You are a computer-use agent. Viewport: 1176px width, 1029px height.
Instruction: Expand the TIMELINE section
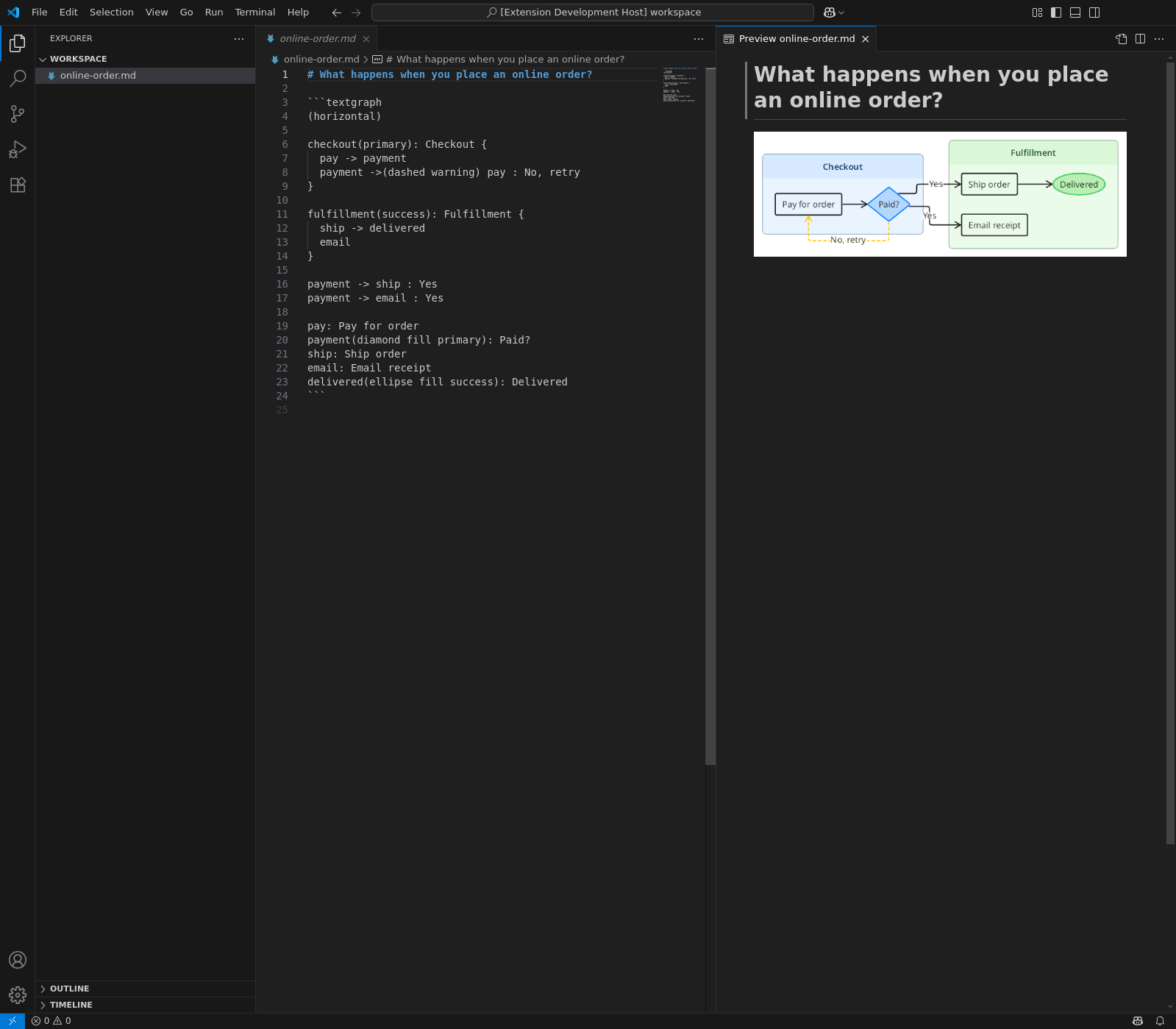146,1005
